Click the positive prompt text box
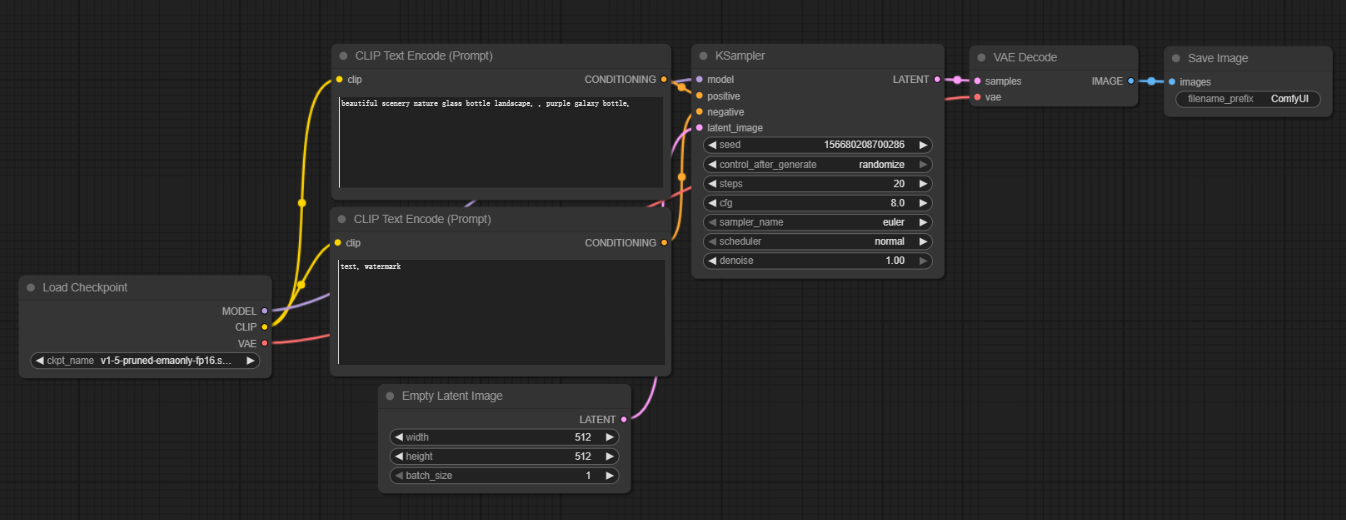 (501, 142)
